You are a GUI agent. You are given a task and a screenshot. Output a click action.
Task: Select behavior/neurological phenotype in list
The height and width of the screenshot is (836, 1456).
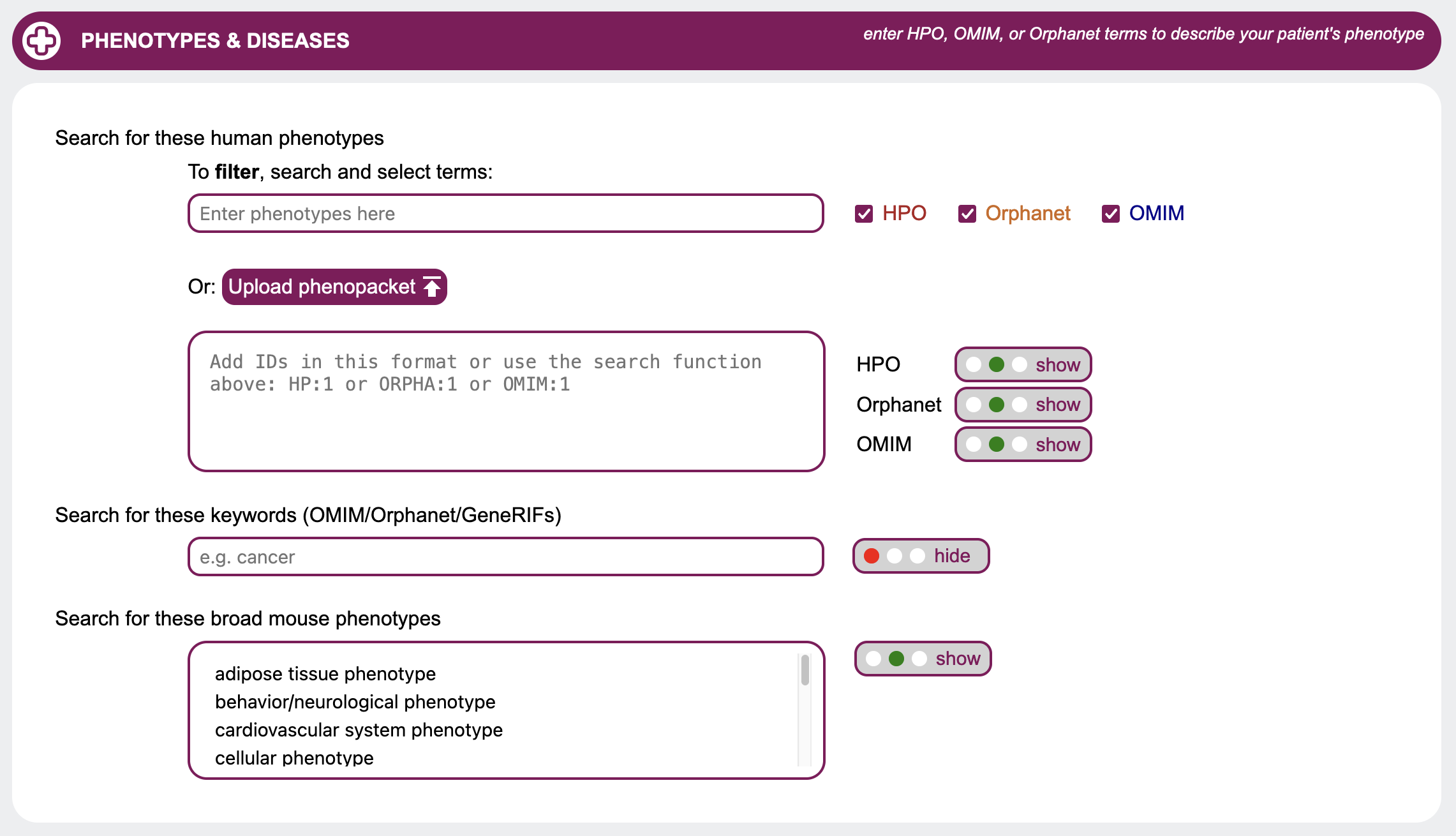point(355,702)
